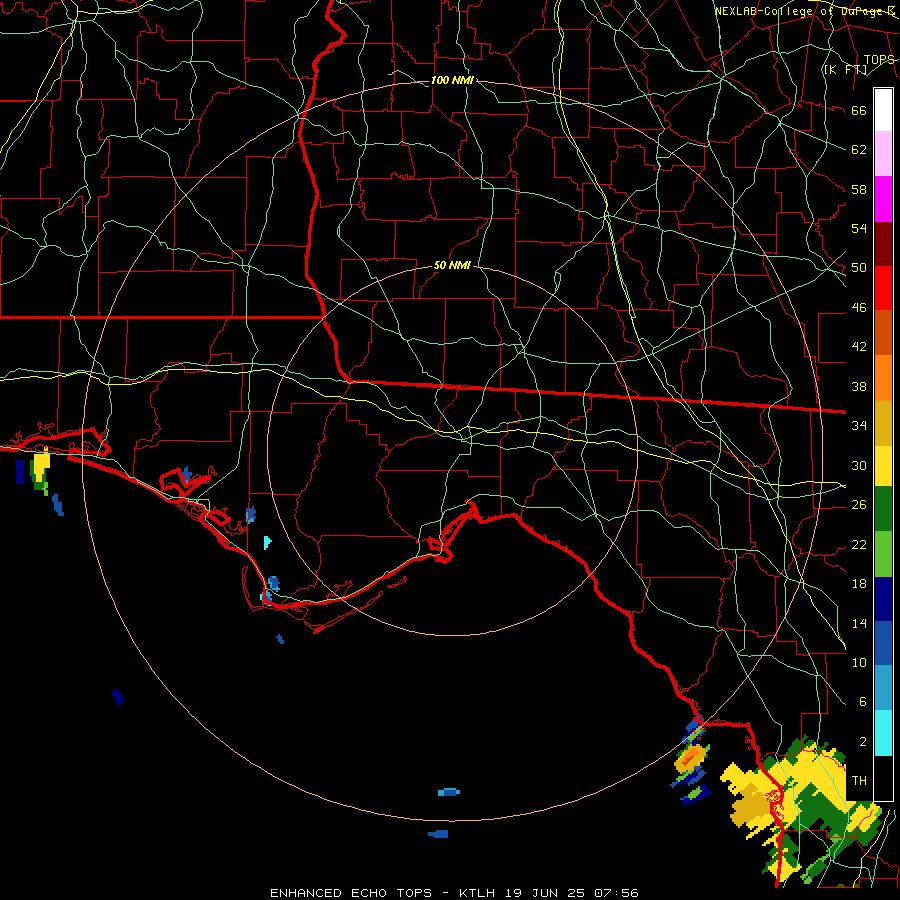Click the small cyan echo near western coast
The image size is (900, 900).
pos(267,542)
